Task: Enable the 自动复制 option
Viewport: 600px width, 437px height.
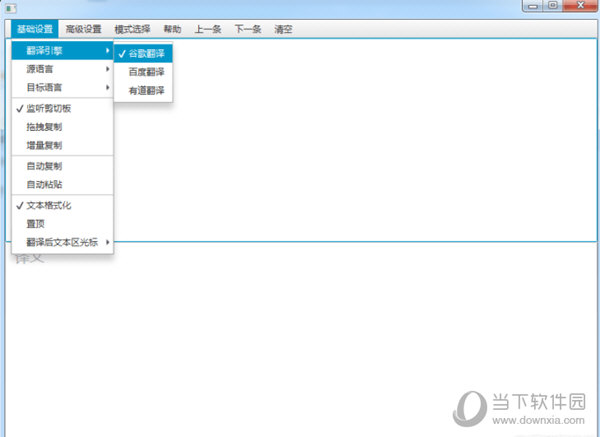Action: pyautogui.click(x=62, y=166)
